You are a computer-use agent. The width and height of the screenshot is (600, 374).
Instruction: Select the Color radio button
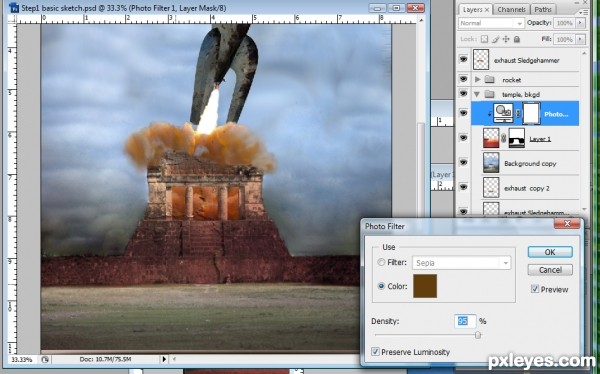point(381,286)
